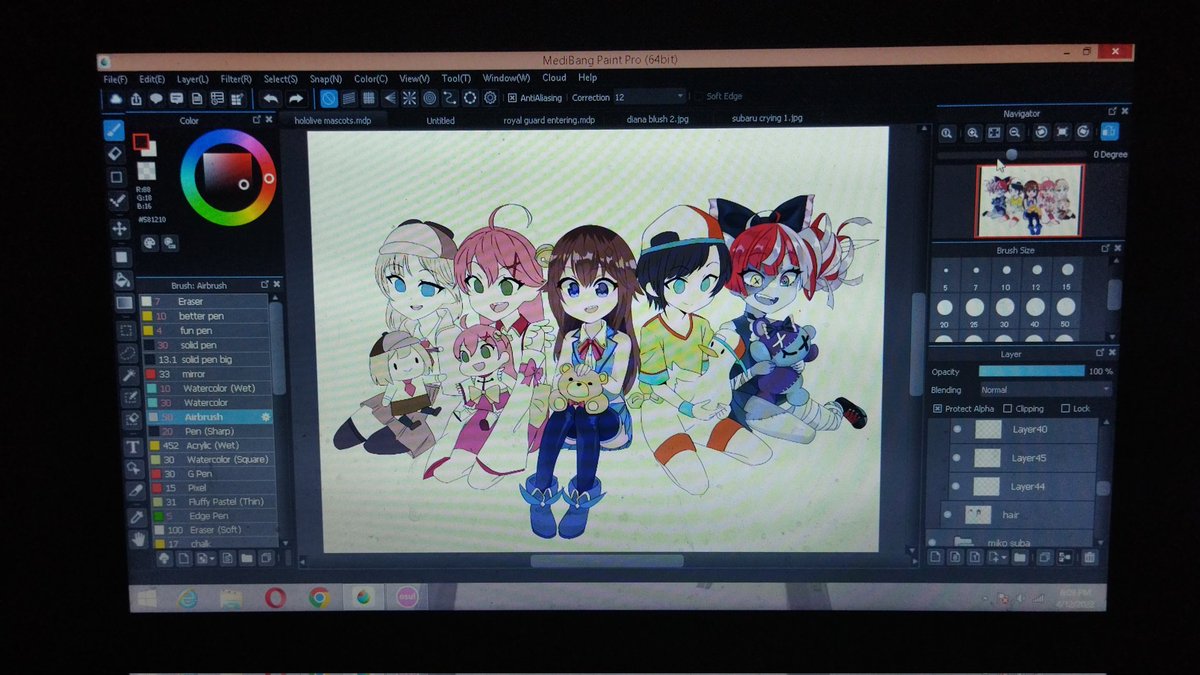Image resolution: width=1200 pixels, height=675 pixels.
Task: Undock the Navigator panel
Action: (1112, 112)
